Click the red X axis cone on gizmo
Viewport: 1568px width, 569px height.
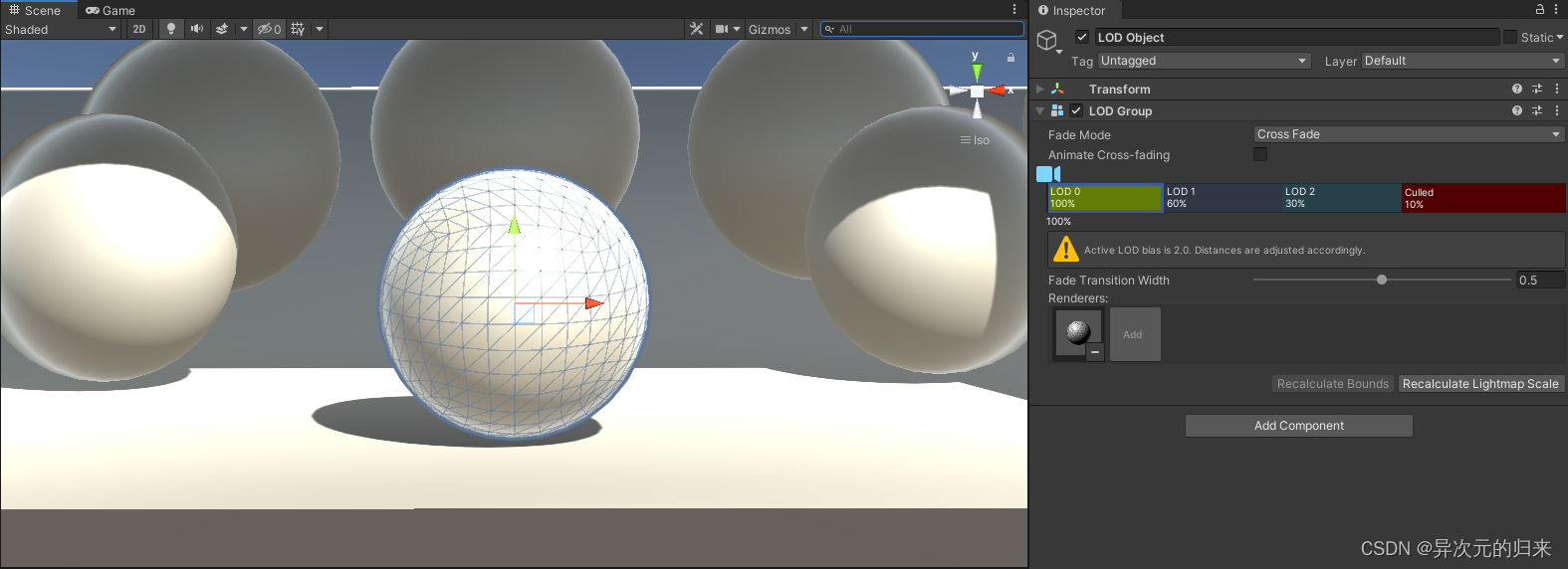pyautogui.click(x=997, y=91)
